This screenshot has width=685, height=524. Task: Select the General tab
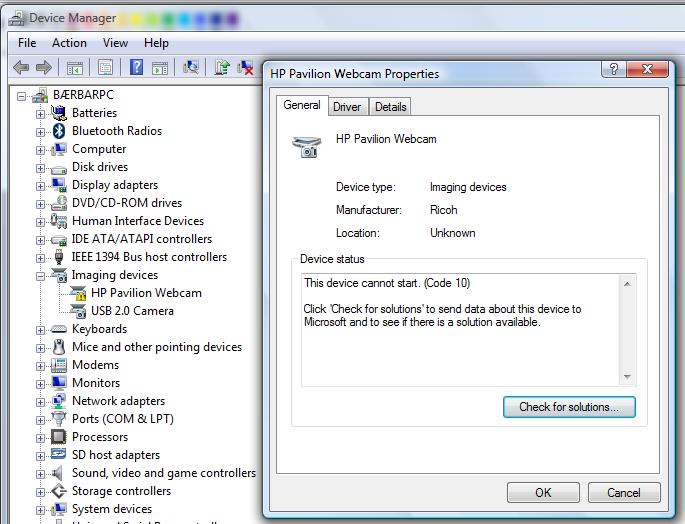coord(302,105)
